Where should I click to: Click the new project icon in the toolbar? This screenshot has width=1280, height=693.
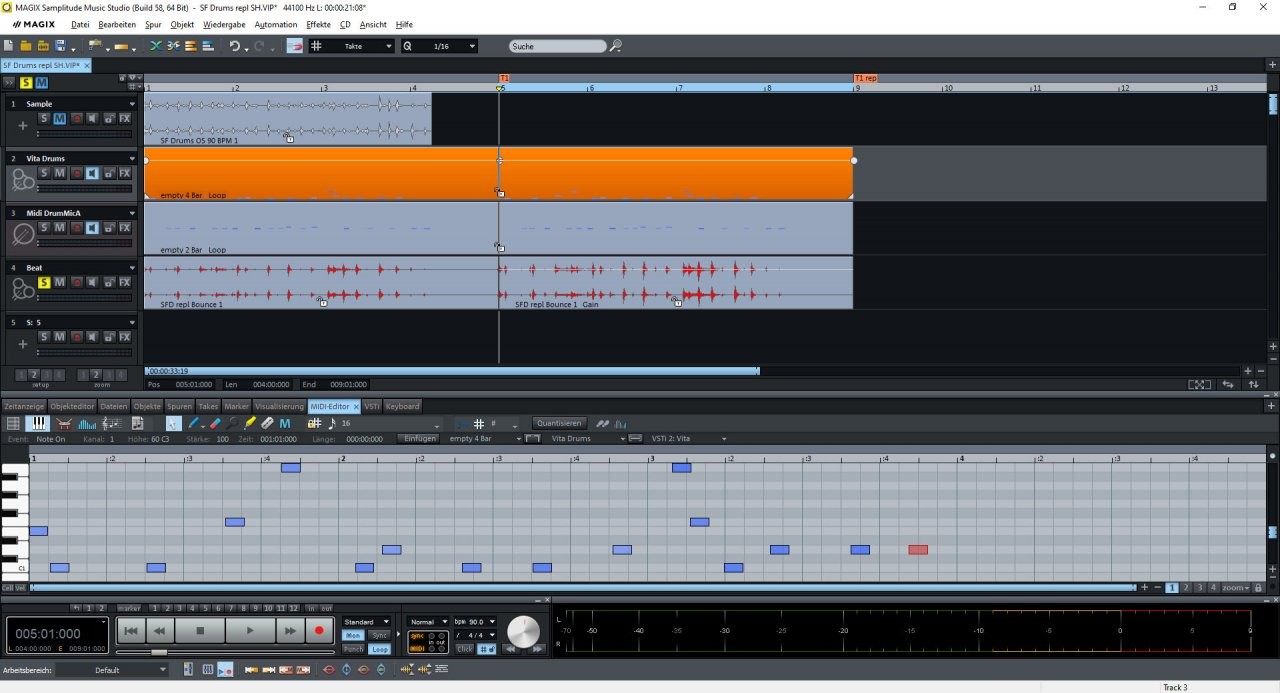point(8,46)
